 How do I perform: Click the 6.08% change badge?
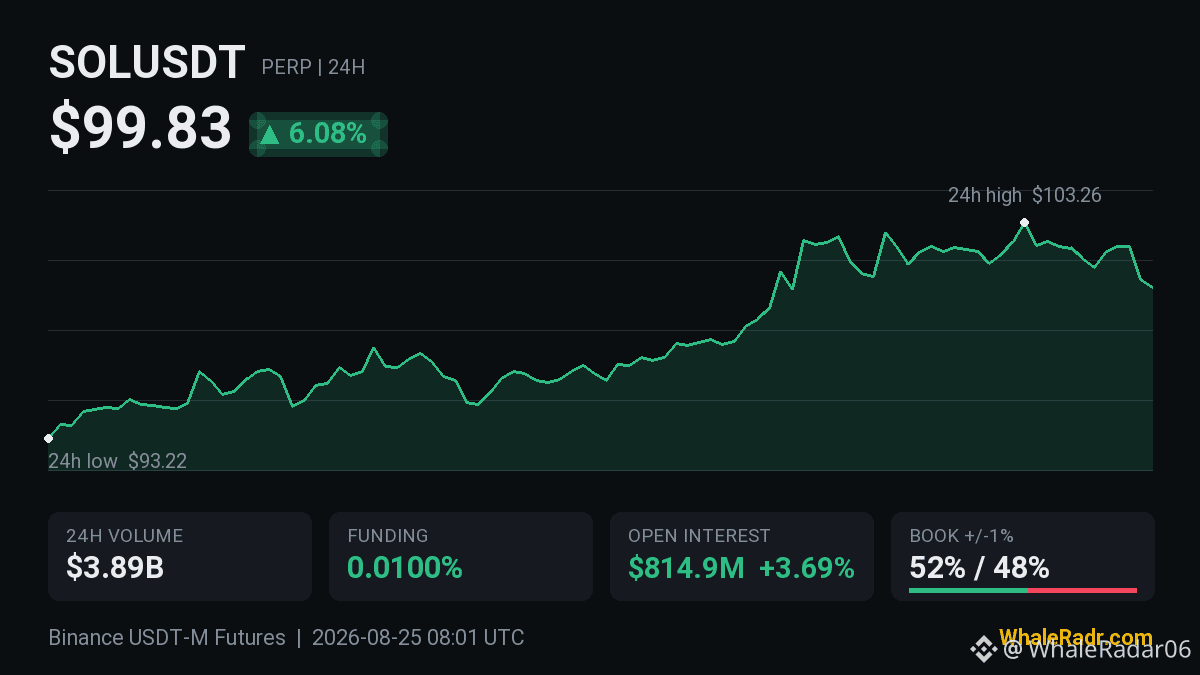click(318, 134)
